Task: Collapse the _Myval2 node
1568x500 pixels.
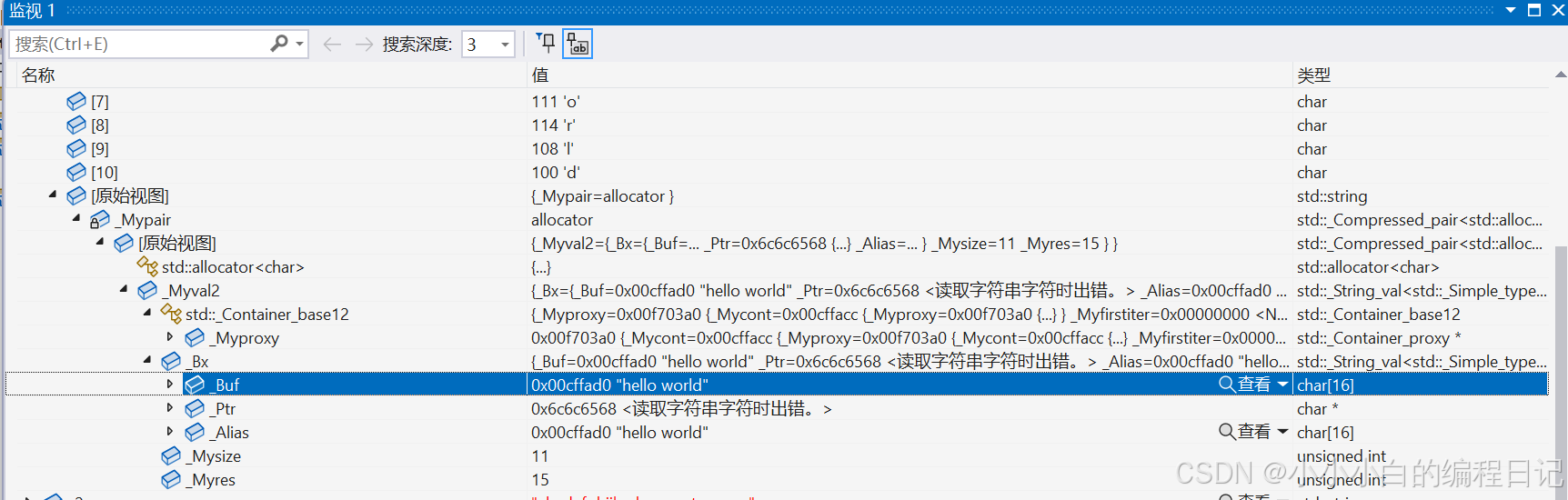Action: pyautogui.click(x=124, y=289)
